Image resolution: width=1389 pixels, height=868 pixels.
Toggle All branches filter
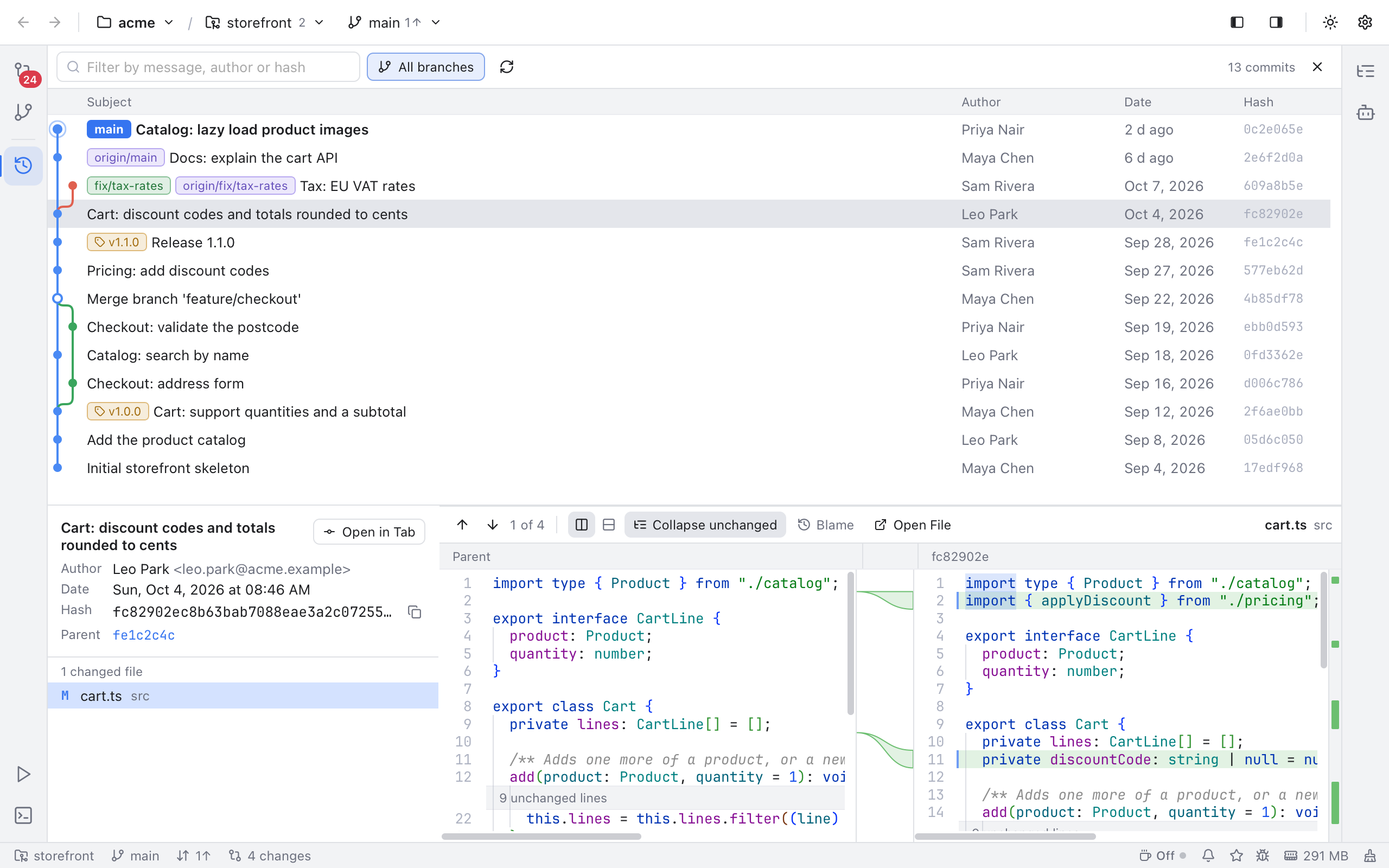point(426,67)
